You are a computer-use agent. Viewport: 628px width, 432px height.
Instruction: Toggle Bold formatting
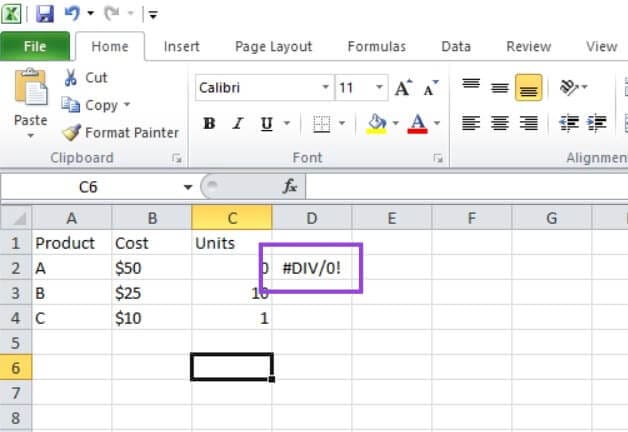coord(210,125)
